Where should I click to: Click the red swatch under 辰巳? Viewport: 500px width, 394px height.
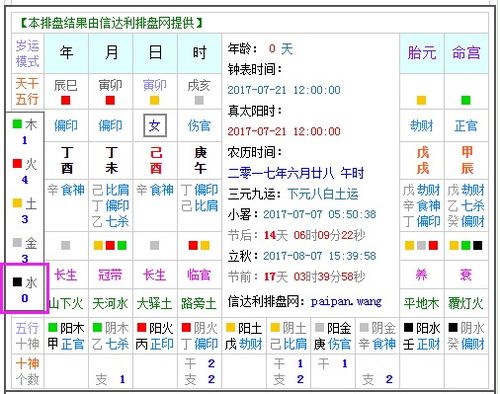(66, 100)
